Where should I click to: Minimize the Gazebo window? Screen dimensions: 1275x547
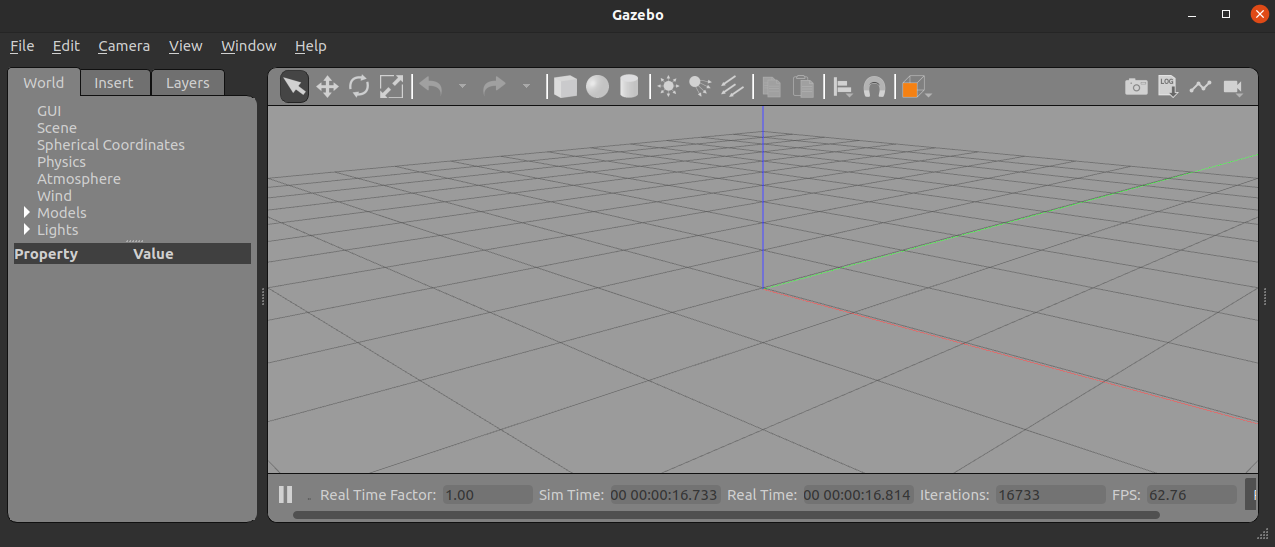tap(1192, 14)
